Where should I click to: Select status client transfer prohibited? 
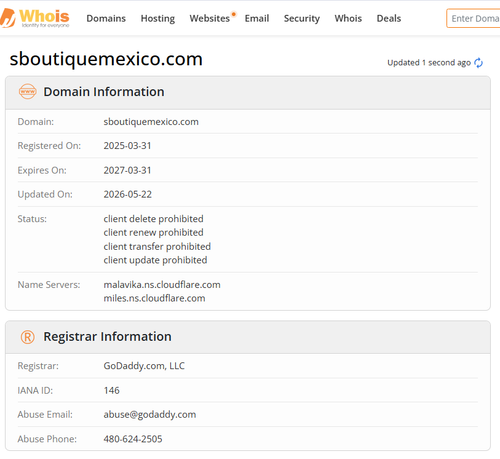point(157,246)
